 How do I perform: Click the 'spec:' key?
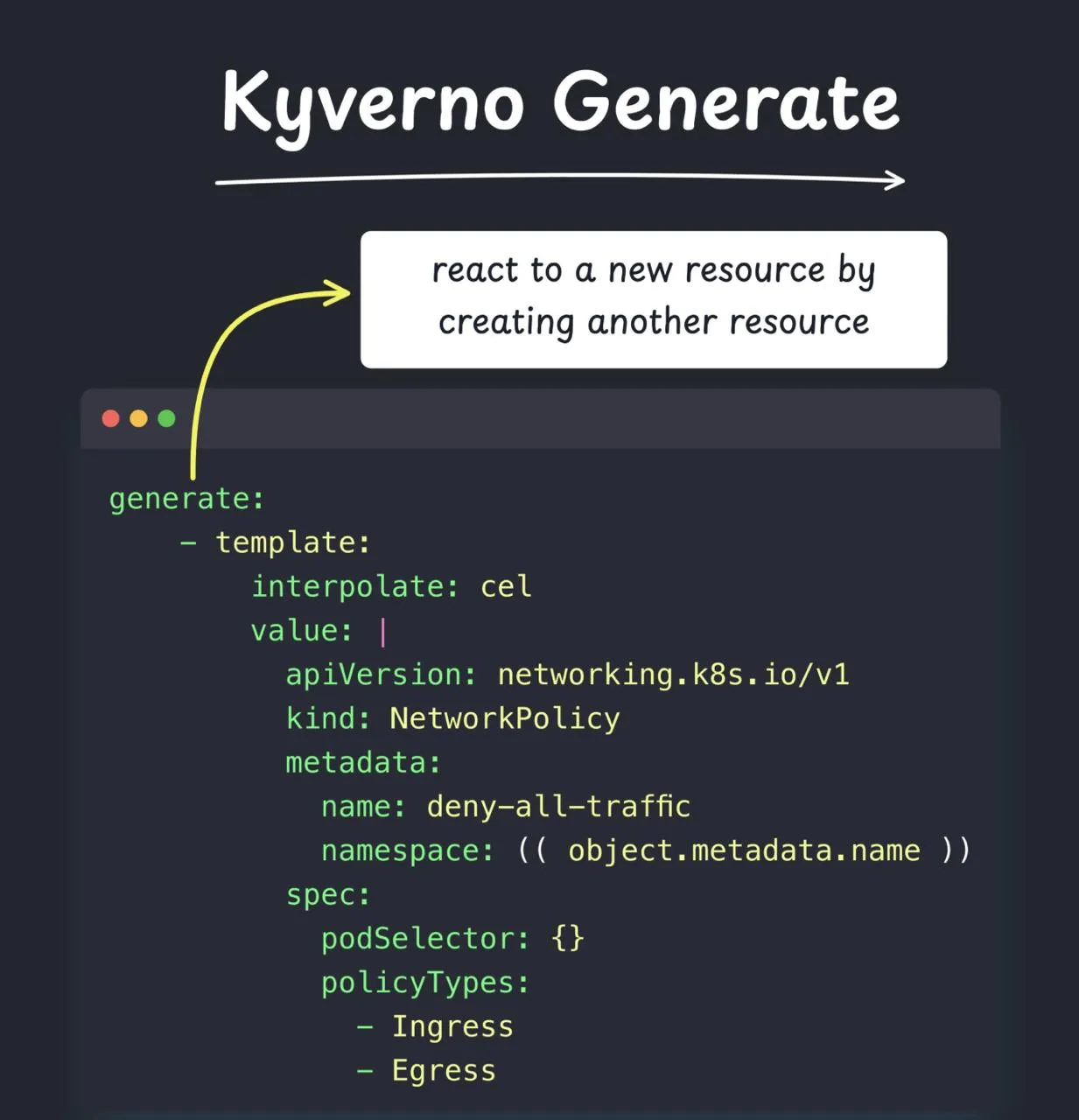(328, 895)
